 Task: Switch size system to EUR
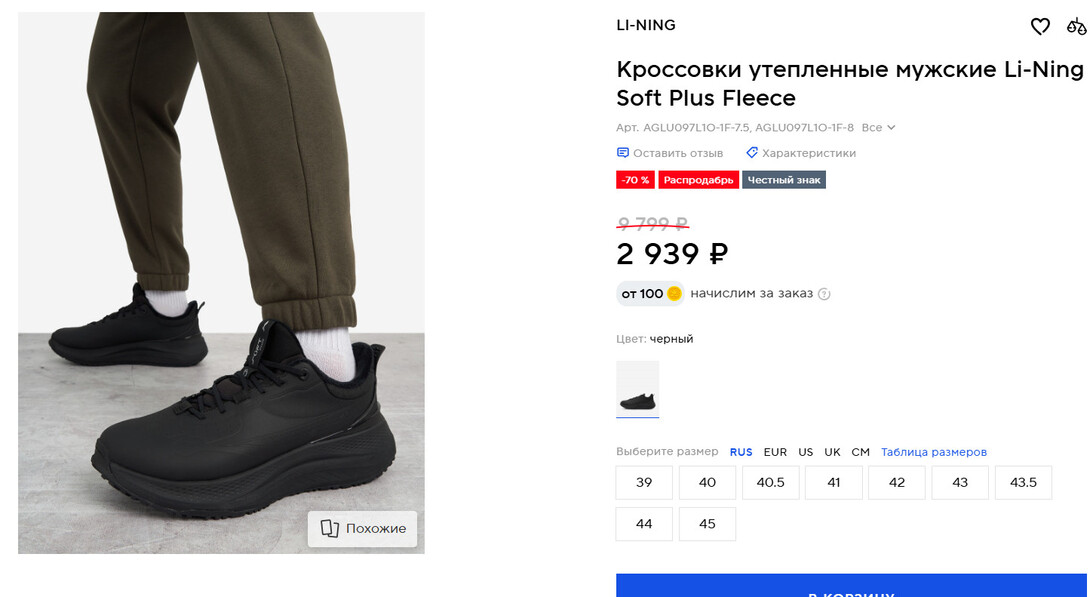775,452
